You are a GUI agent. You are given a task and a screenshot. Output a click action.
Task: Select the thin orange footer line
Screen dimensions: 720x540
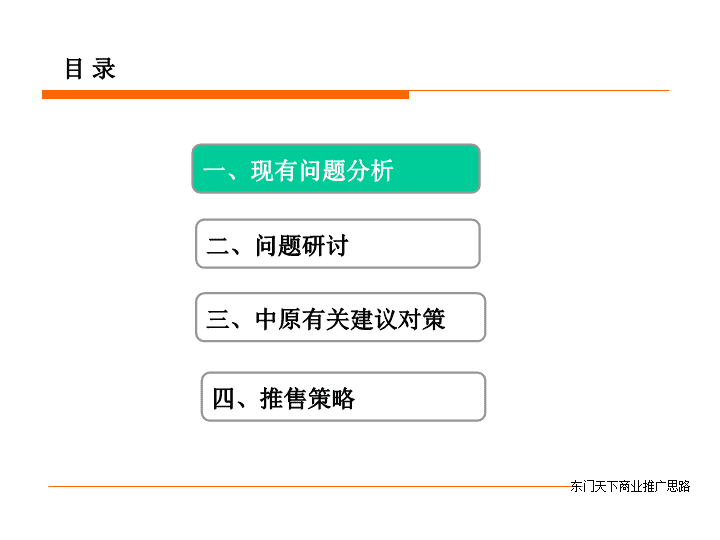309,486
